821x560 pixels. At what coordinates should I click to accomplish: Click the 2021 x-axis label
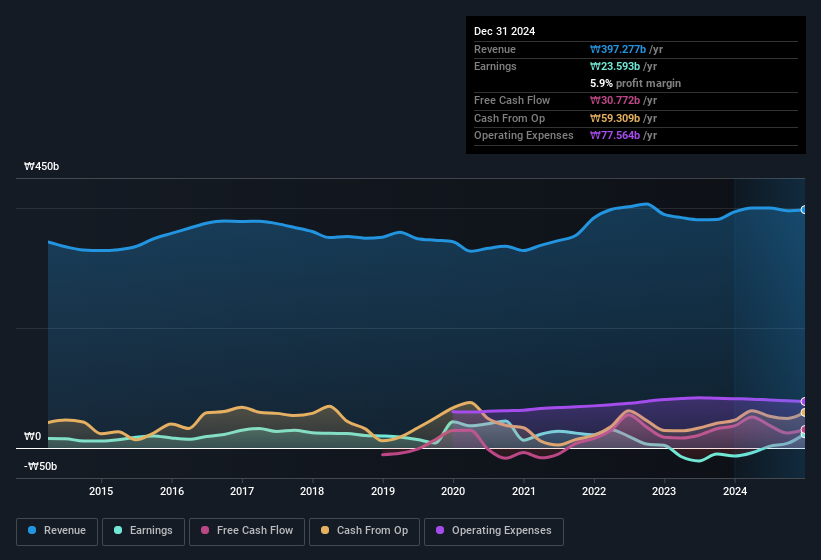[524, 491]
